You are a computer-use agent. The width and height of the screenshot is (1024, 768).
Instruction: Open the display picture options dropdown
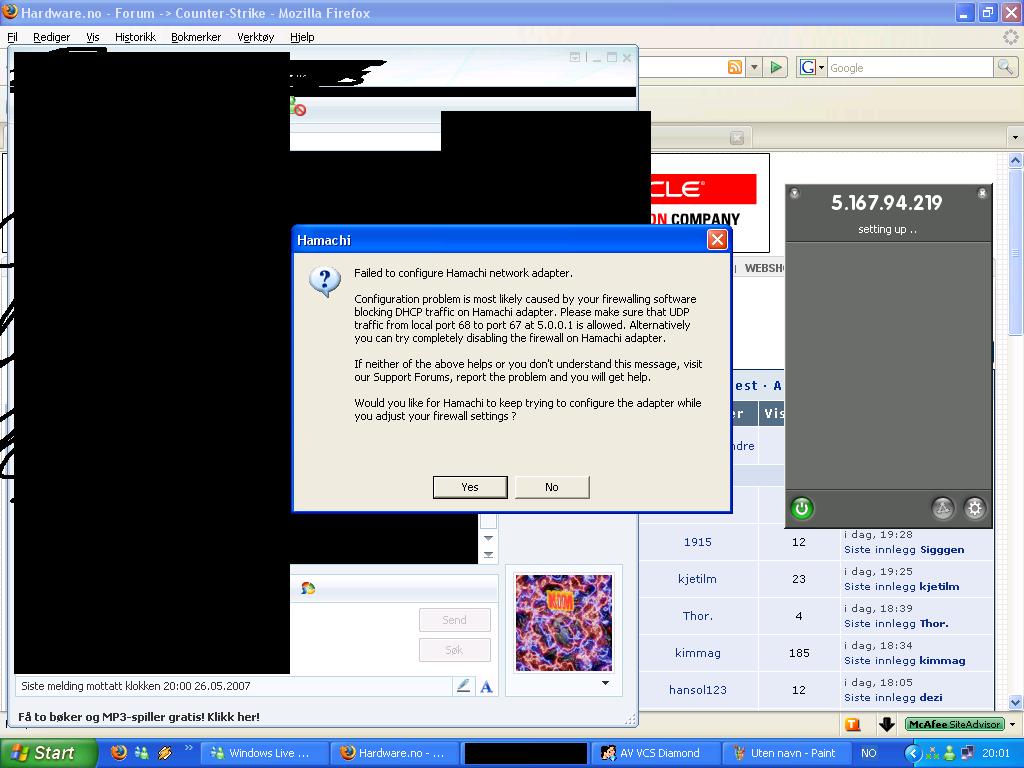[x=605, y=683]
